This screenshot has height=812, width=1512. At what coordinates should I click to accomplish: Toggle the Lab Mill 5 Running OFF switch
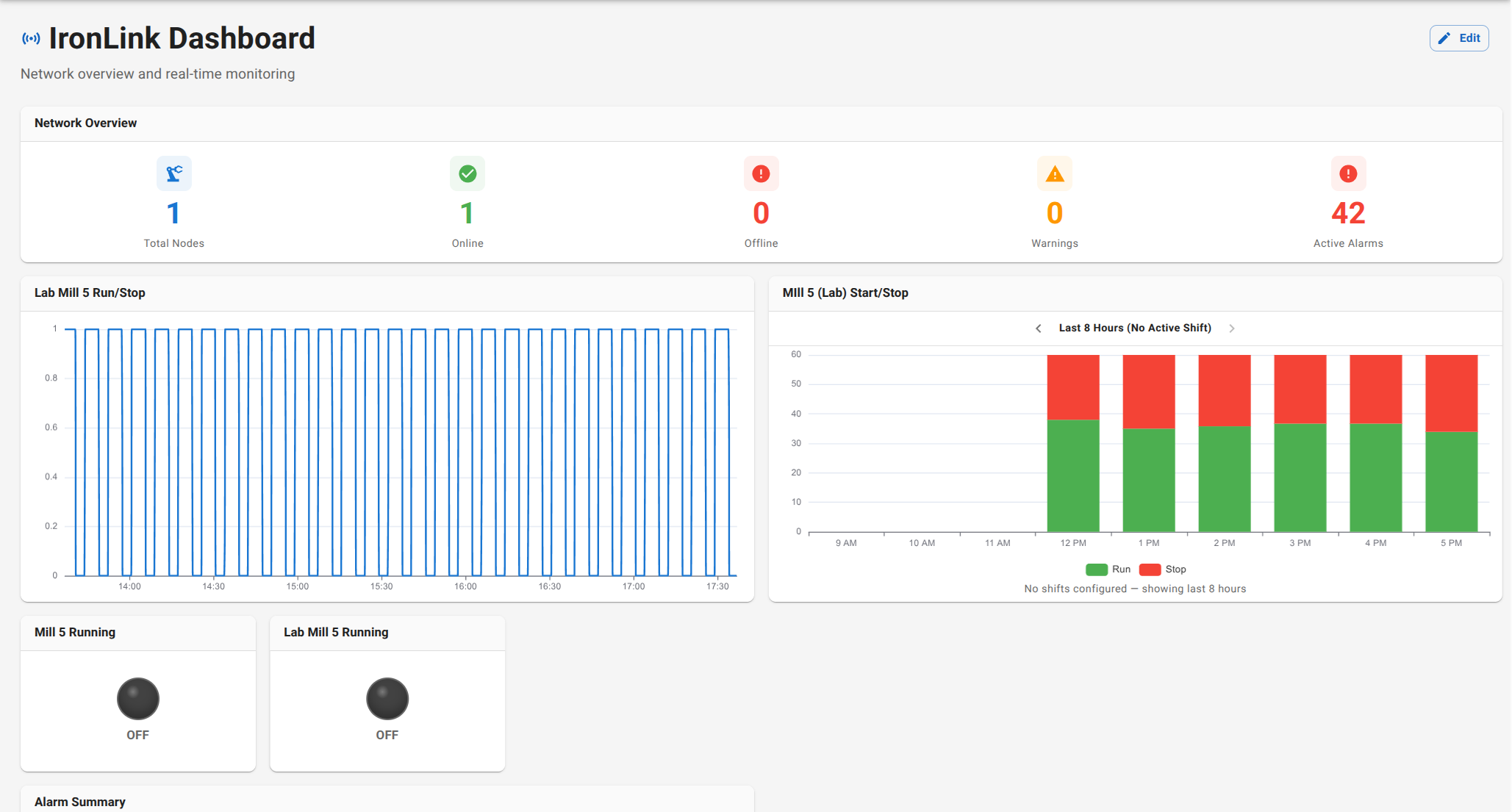point(387,699)
